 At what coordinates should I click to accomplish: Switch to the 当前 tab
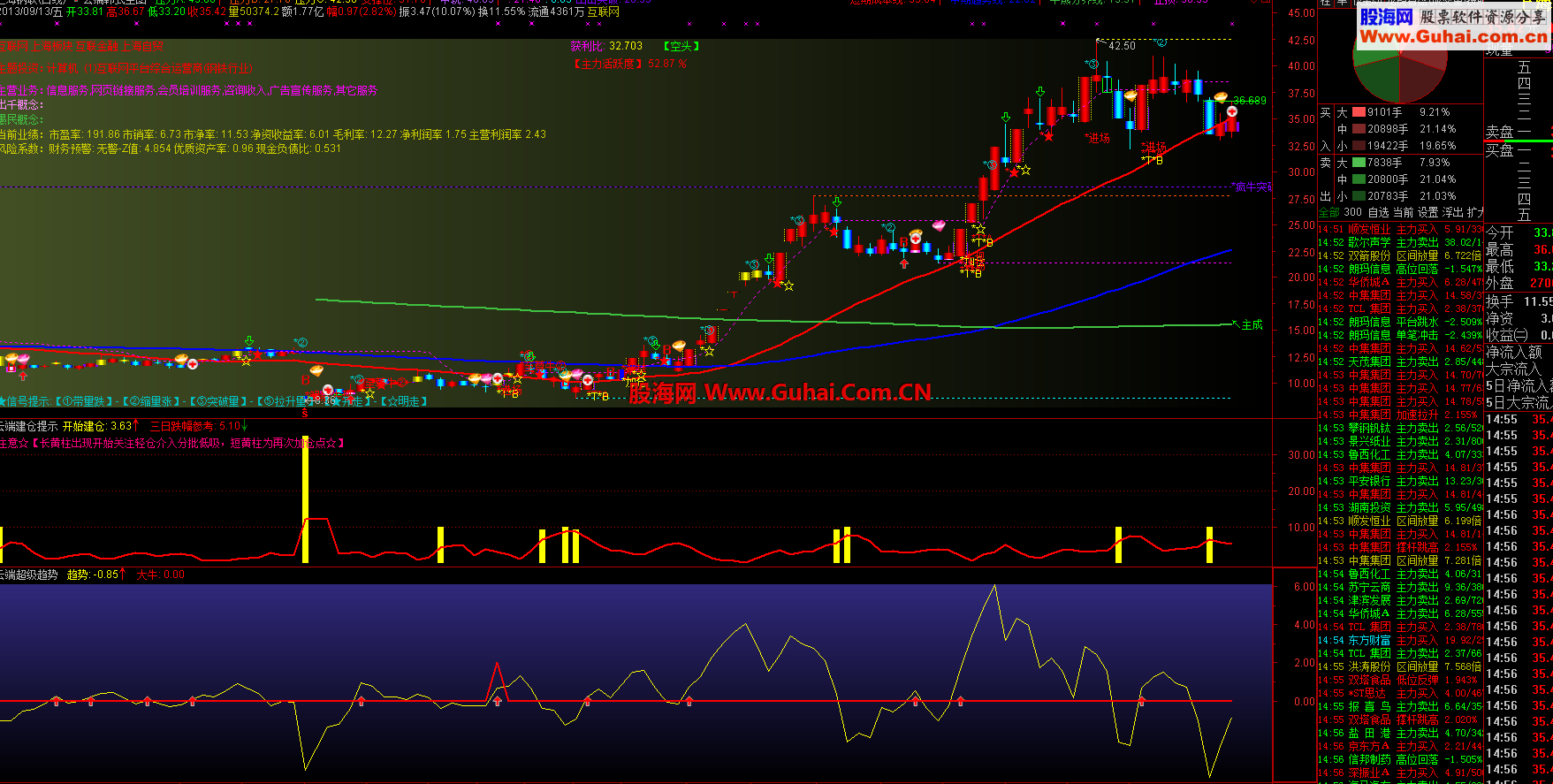(1403, 212)
